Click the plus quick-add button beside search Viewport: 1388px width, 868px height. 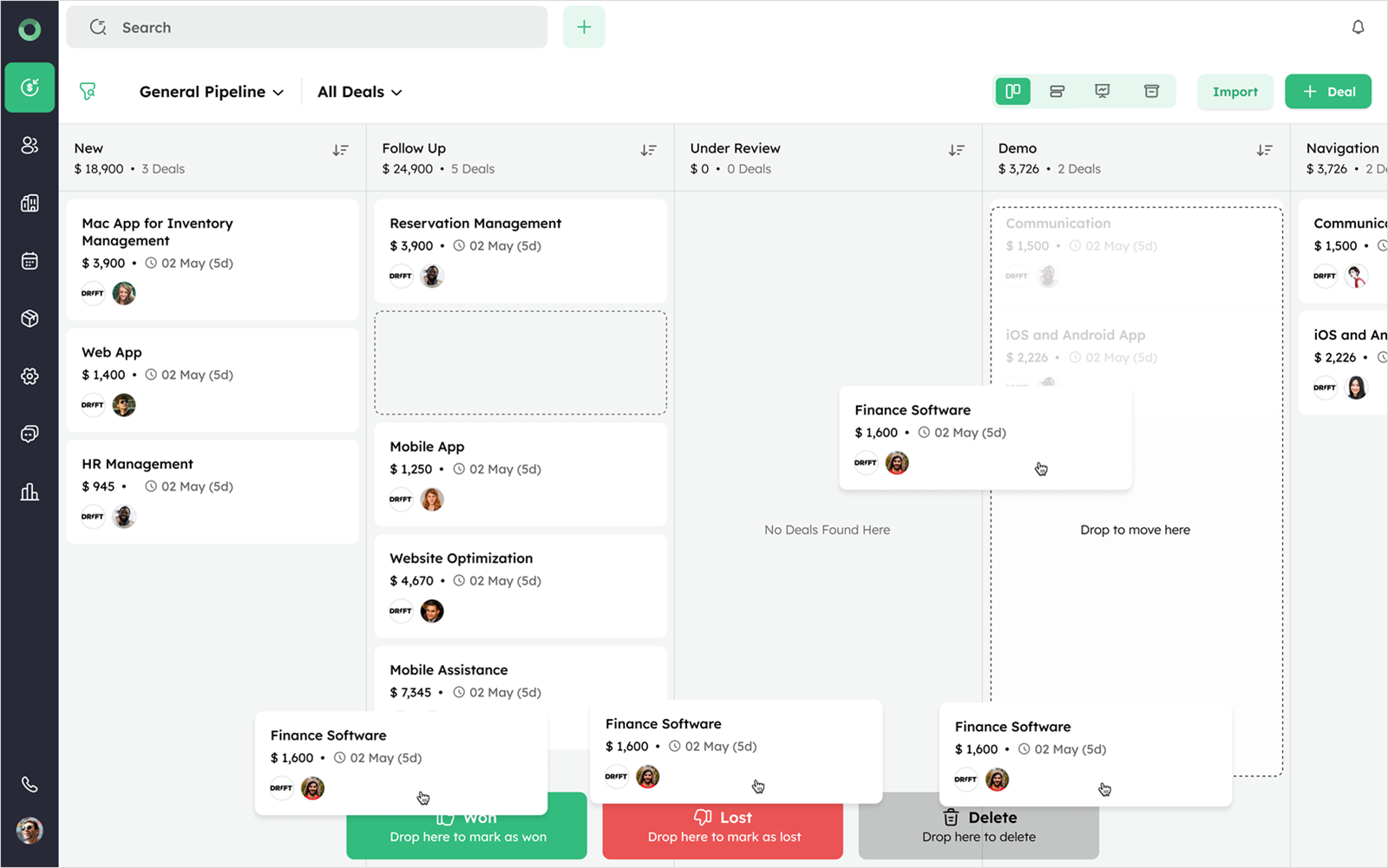(584, 28)
